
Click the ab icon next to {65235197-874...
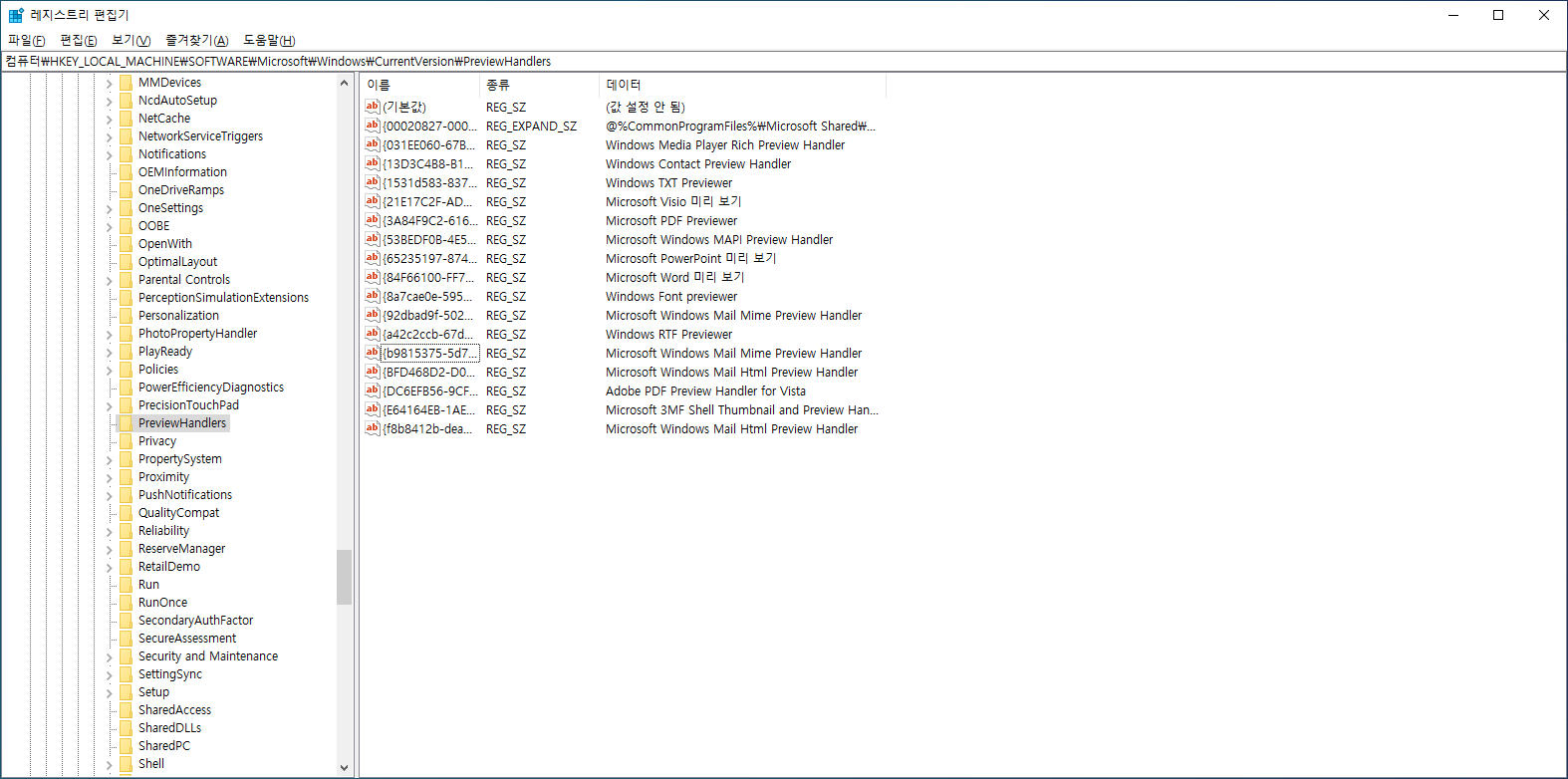tap(373, 258)
